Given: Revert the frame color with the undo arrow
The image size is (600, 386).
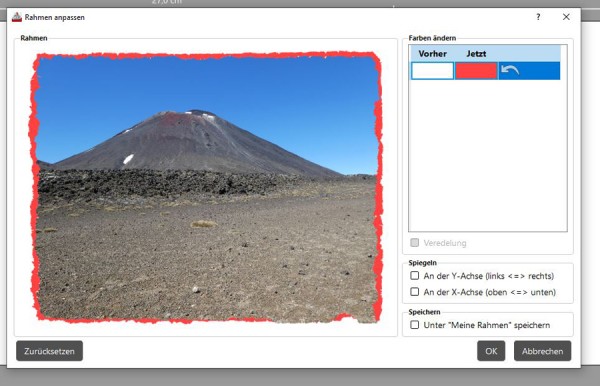Looking at the screenshot, I should [510, 70].
